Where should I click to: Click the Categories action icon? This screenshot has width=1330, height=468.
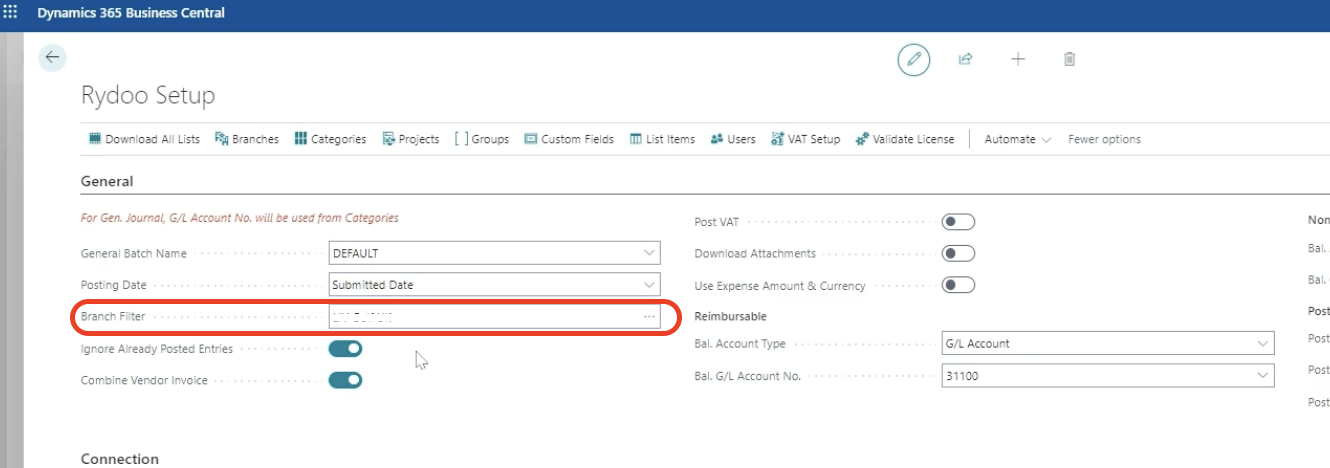coord(300,139)
